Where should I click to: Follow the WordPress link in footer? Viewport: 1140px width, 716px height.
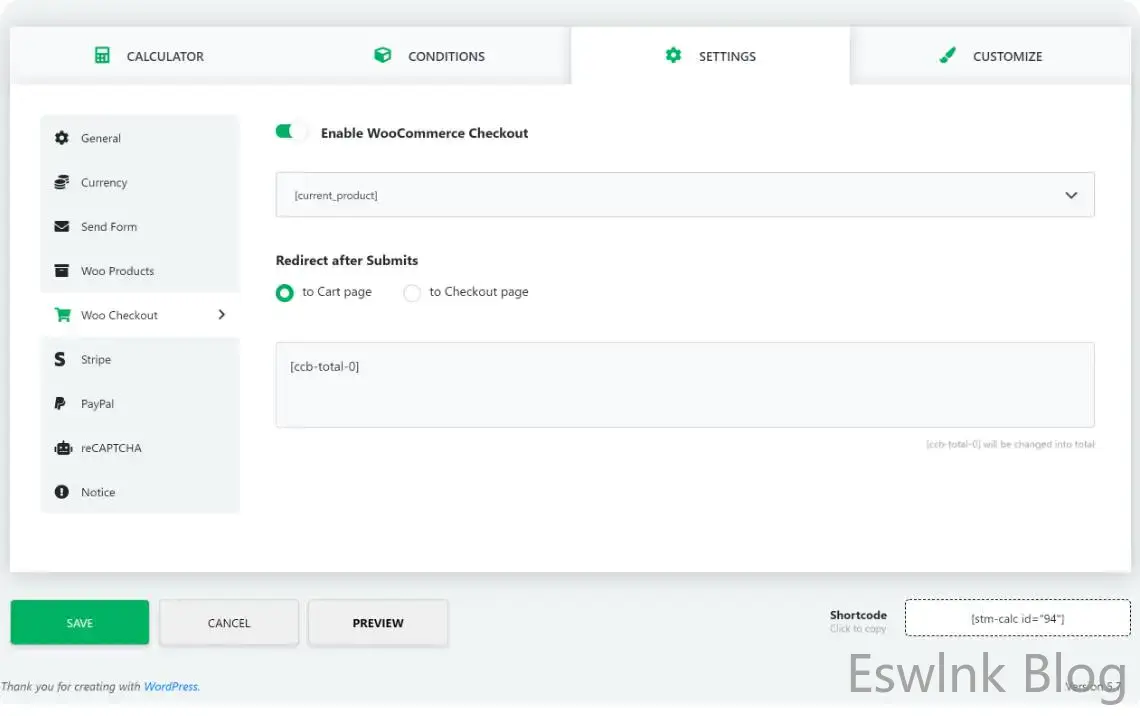pyautogui.click(x=170, y=687)
